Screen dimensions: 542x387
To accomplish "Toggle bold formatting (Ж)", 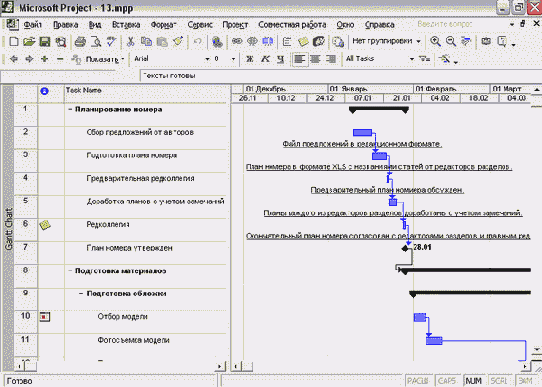I will pos(250,59).
